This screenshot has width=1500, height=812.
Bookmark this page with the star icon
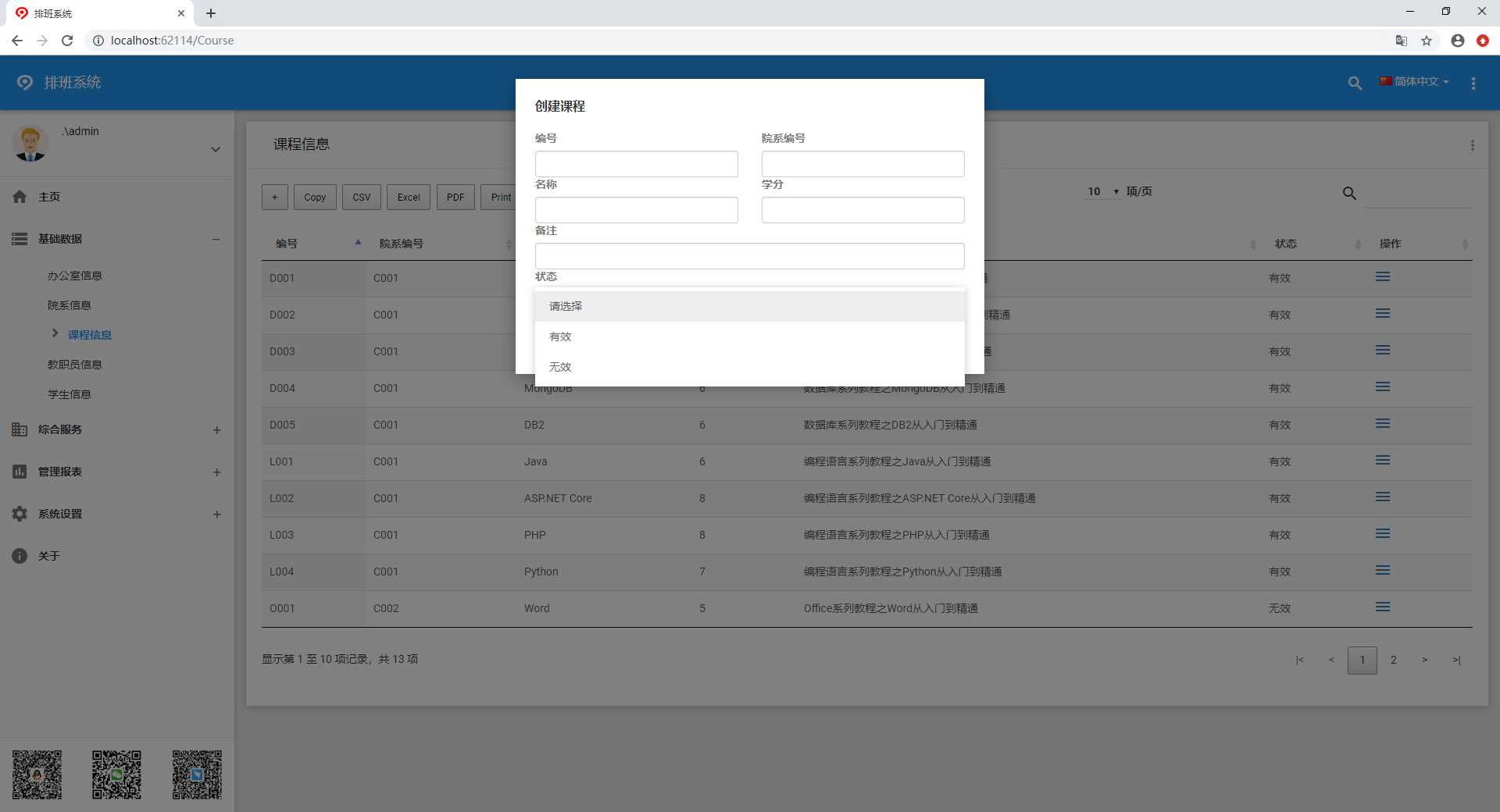(x=1427, y=41)
